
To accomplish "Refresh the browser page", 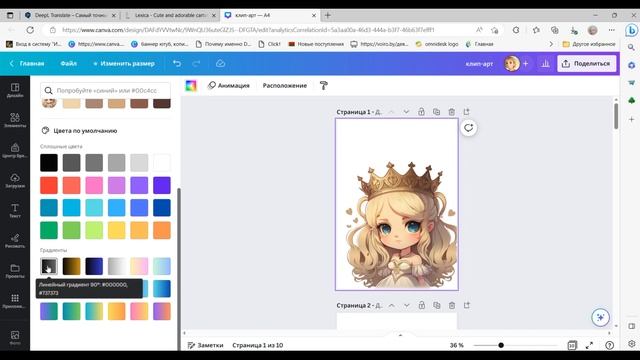I will point(30,30).
